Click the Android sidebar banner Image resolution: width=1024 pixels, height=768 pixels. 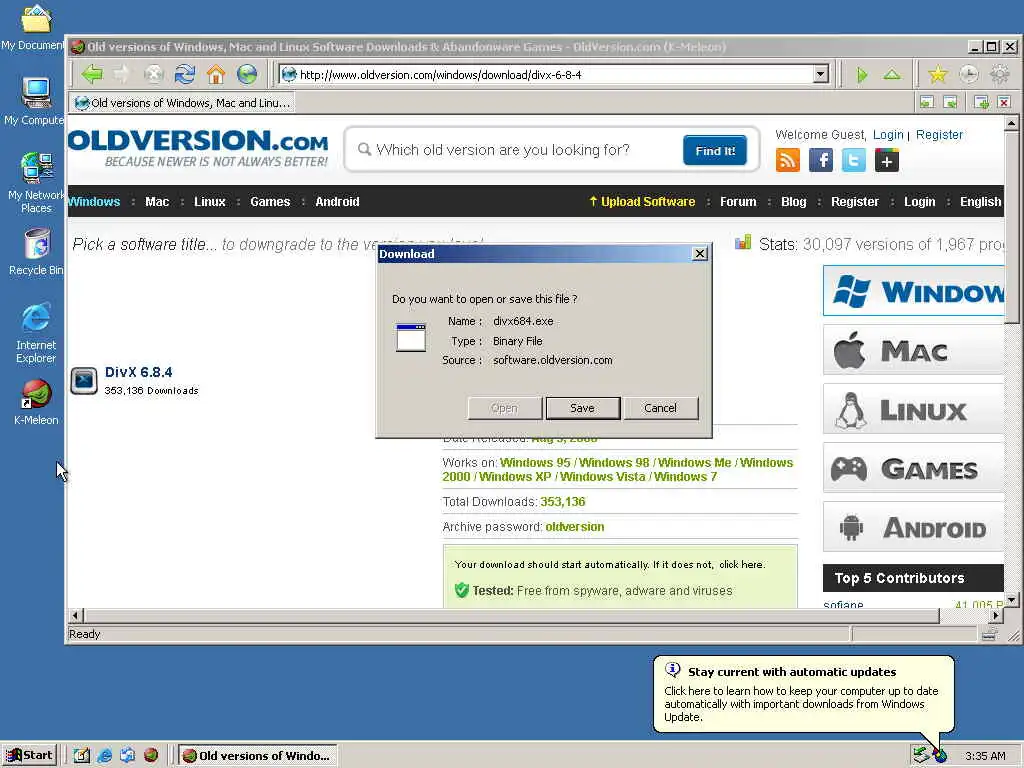(x=913, y=527)
